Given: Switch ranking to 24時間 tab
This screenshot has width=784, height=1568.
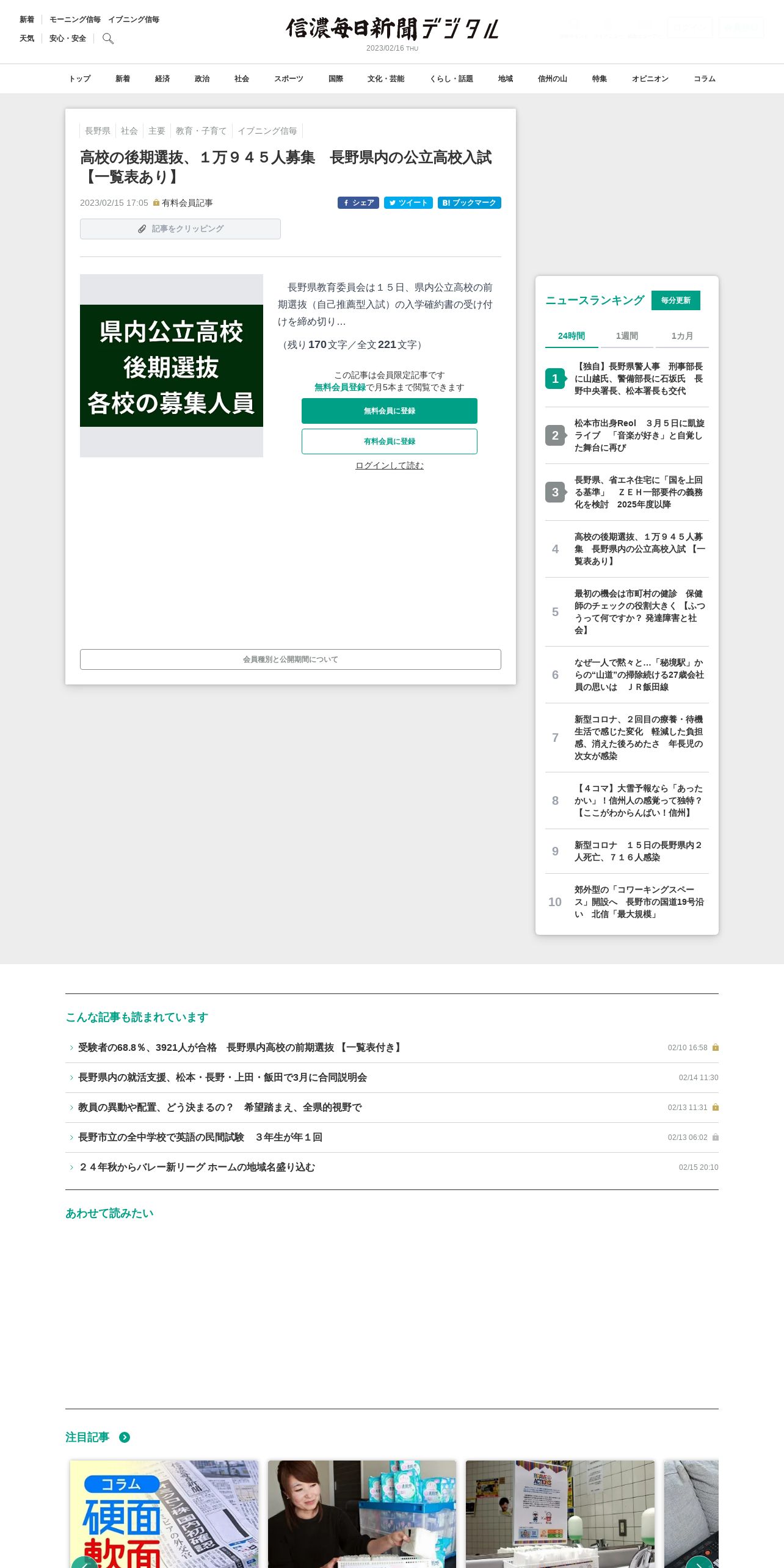Looking at the screenshot, I should pos(572,336).
